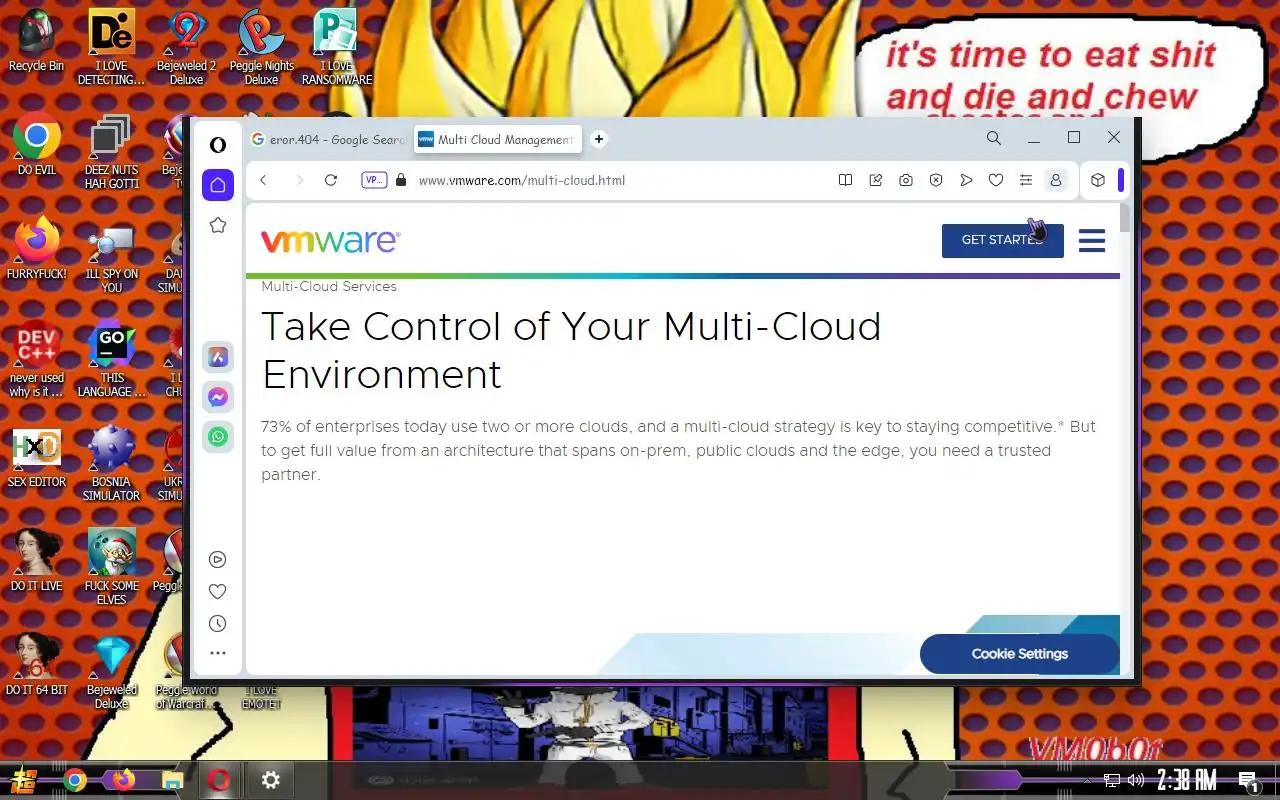This screenshot has width=1280, height=800.
Task: Open the ad blocker shield icon
Action: click(x=936, y=180)
